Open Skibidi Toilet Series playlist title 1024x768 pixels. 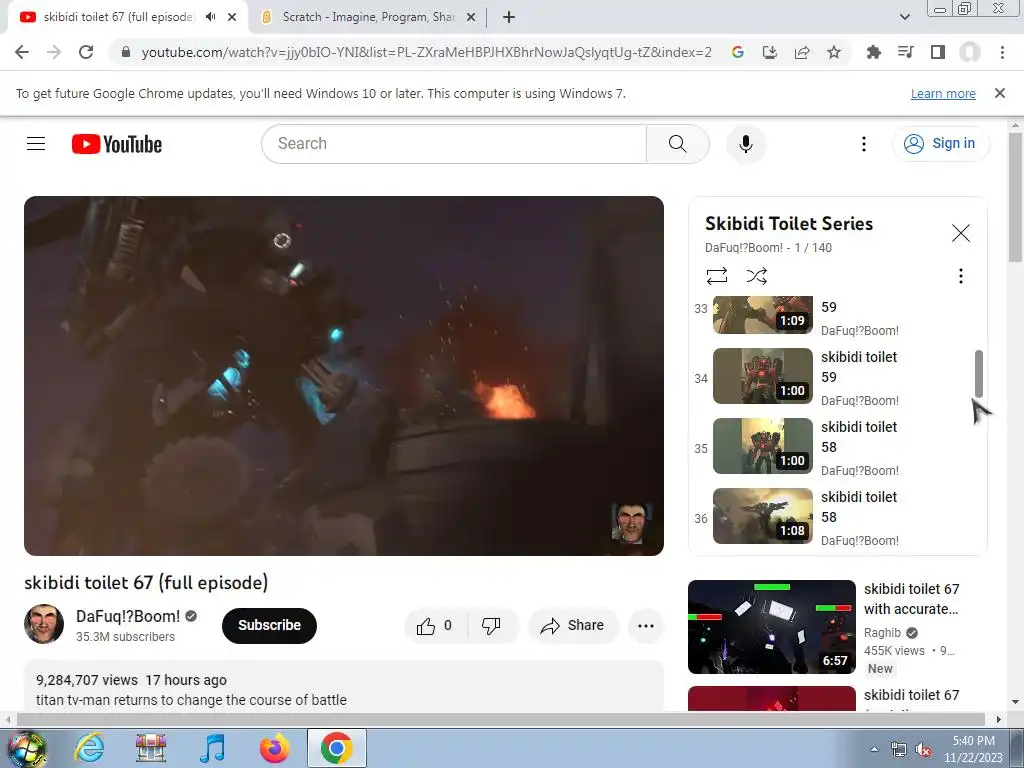click(788, 224)
